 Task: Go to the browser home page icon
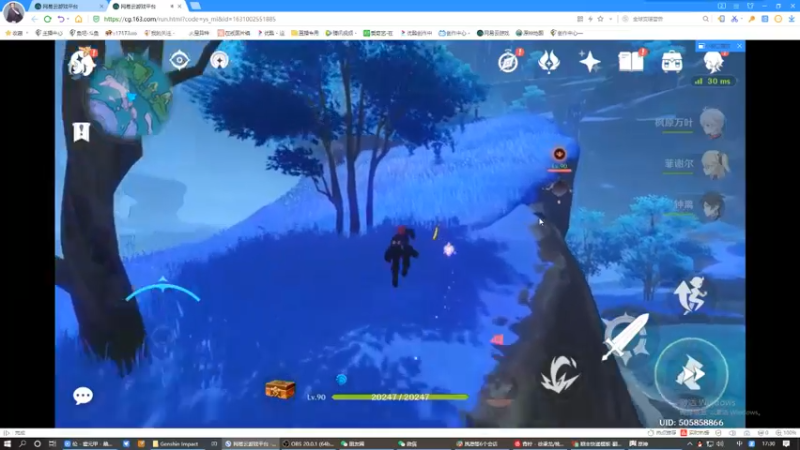(x=79, y=19)
